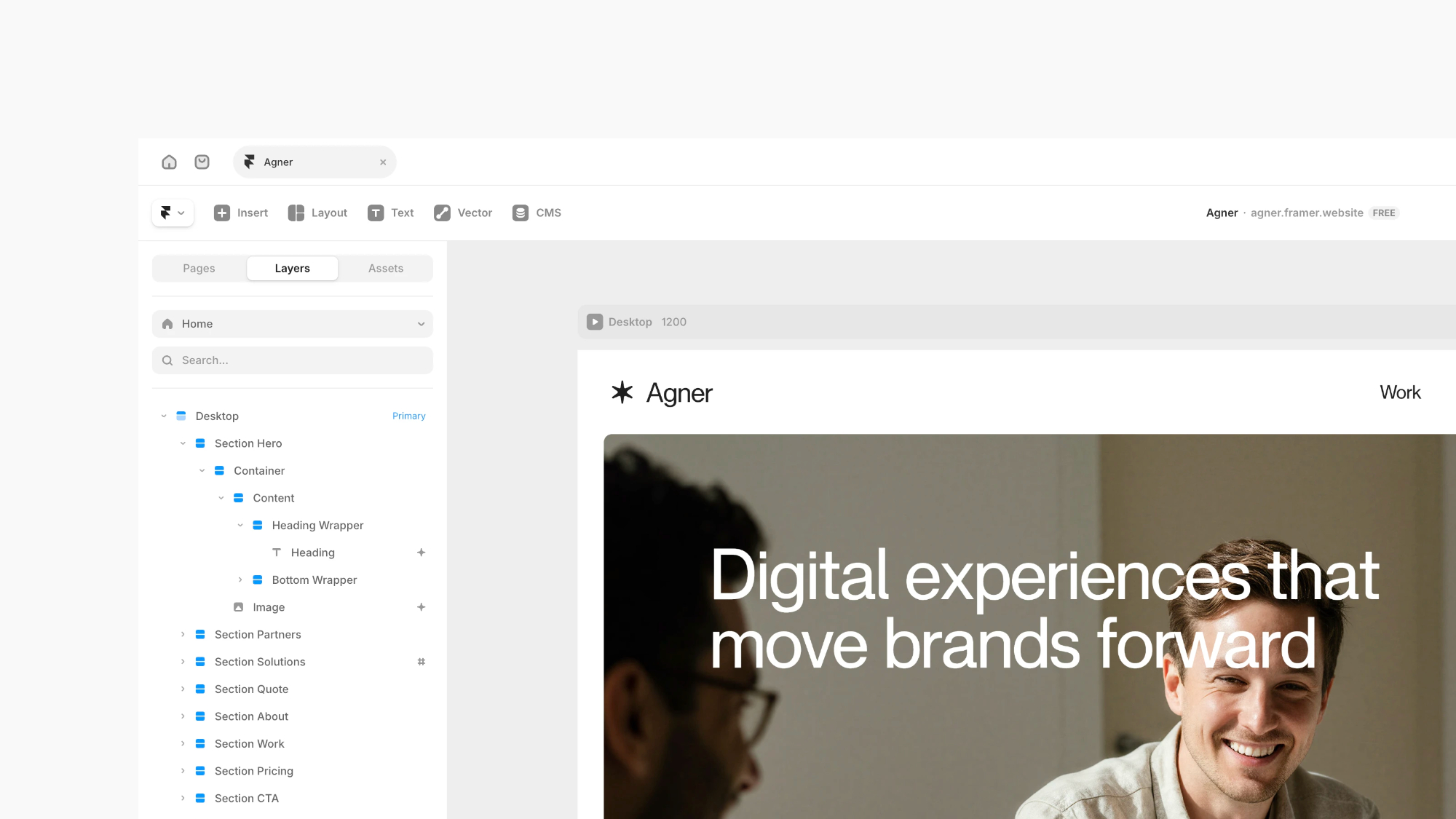Click the Primary label on Desktop layer
Viewport: 1456px width, 819px height.
[x=409, y=416]
